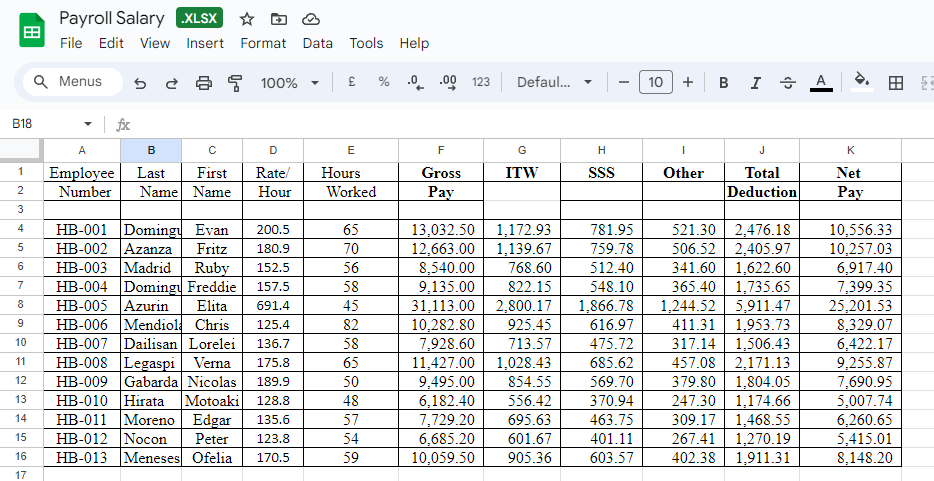Open the Insert menu
934x481 pixels.
[x=205, y=43]
